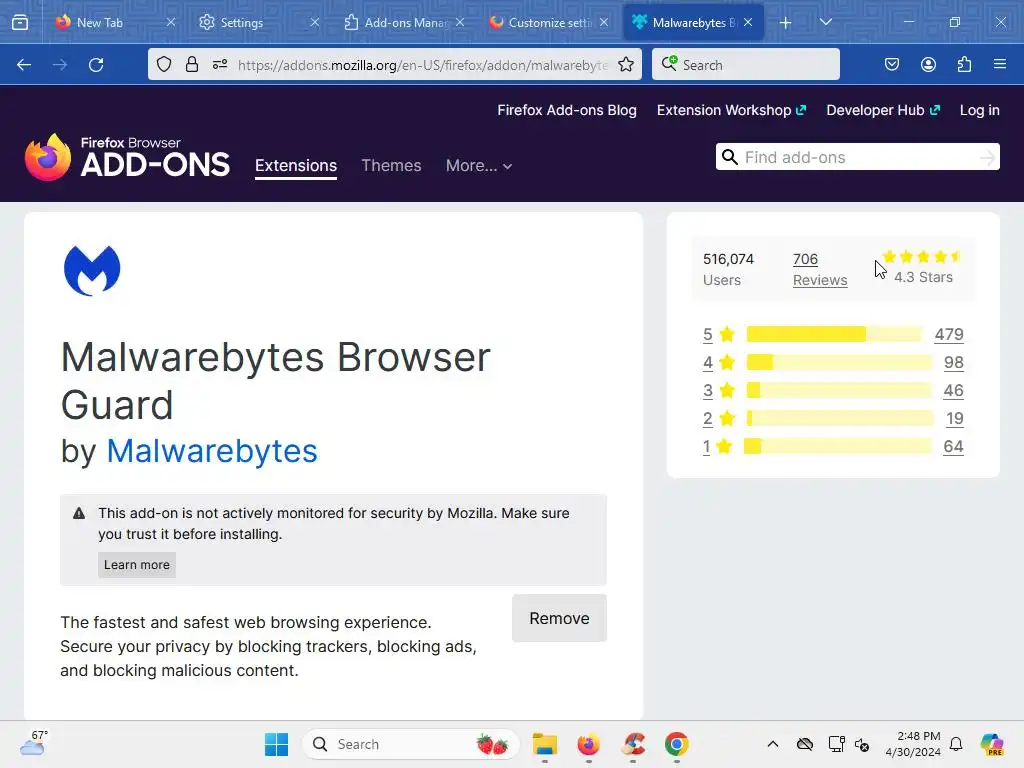Click the Find add-ons search field
Screen dimensions: 1024x768
(x=857, y=157)
